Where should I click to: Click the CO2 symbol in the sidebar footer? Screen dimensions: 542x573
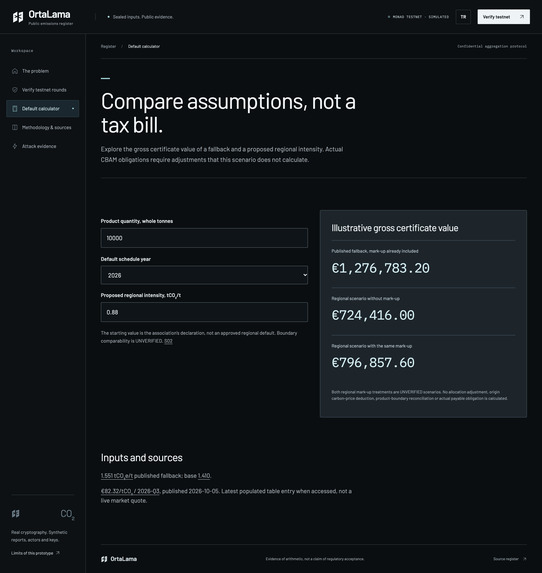pos(67,514)
